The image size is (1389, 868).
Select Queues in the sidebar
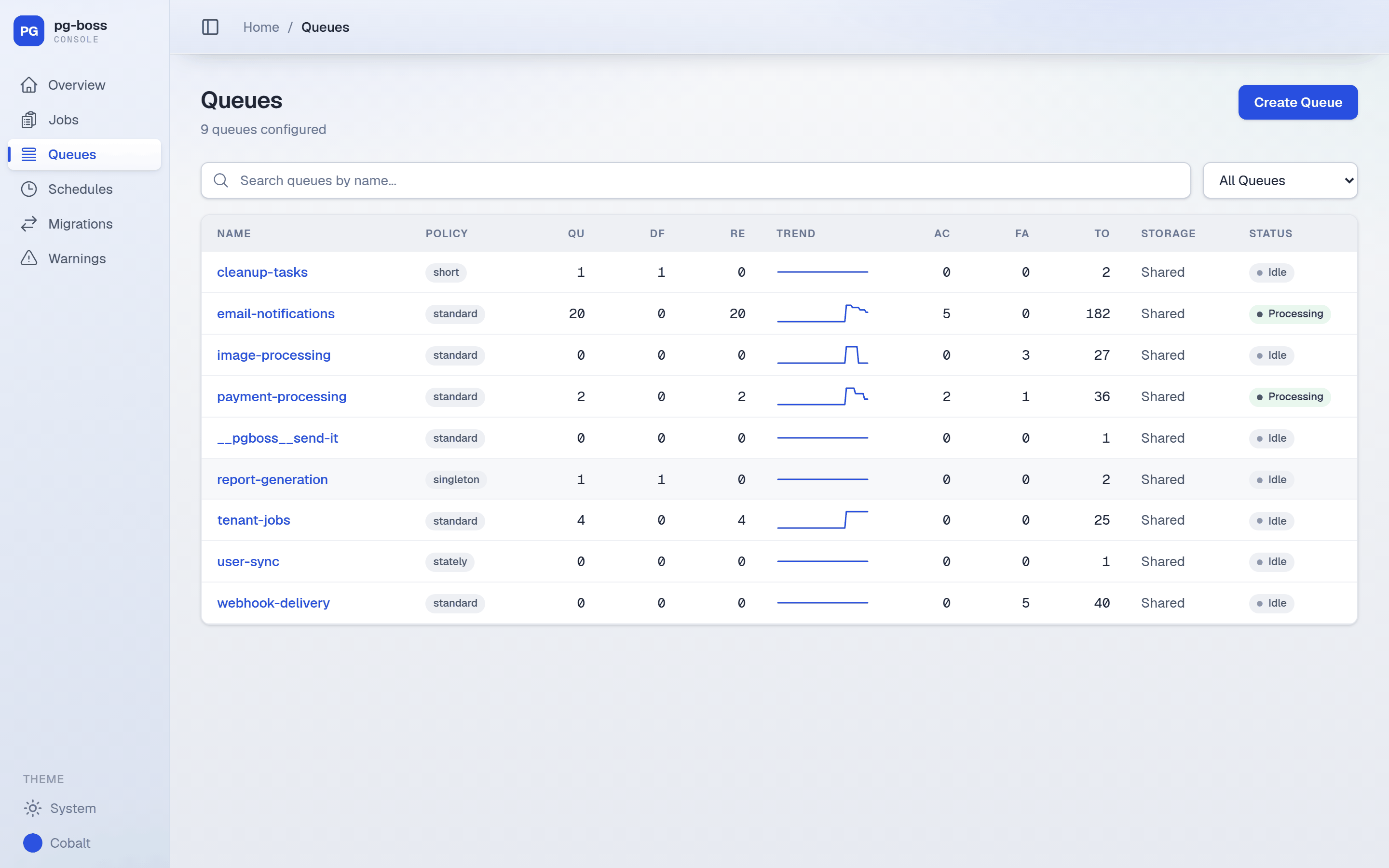click(x=84, y=154)
